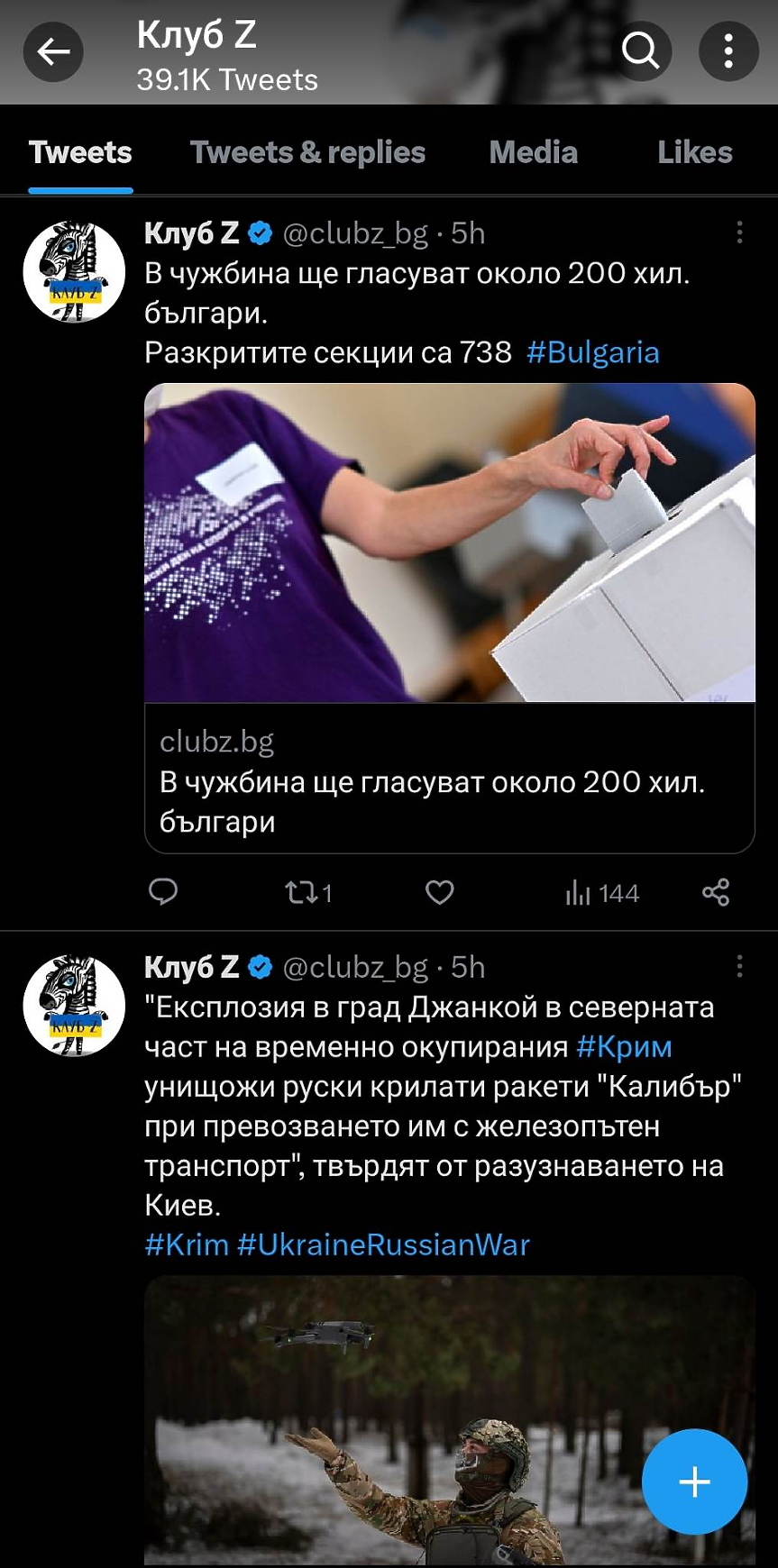
Task: View analytics showing 144 views
Action: pos(601,893)
